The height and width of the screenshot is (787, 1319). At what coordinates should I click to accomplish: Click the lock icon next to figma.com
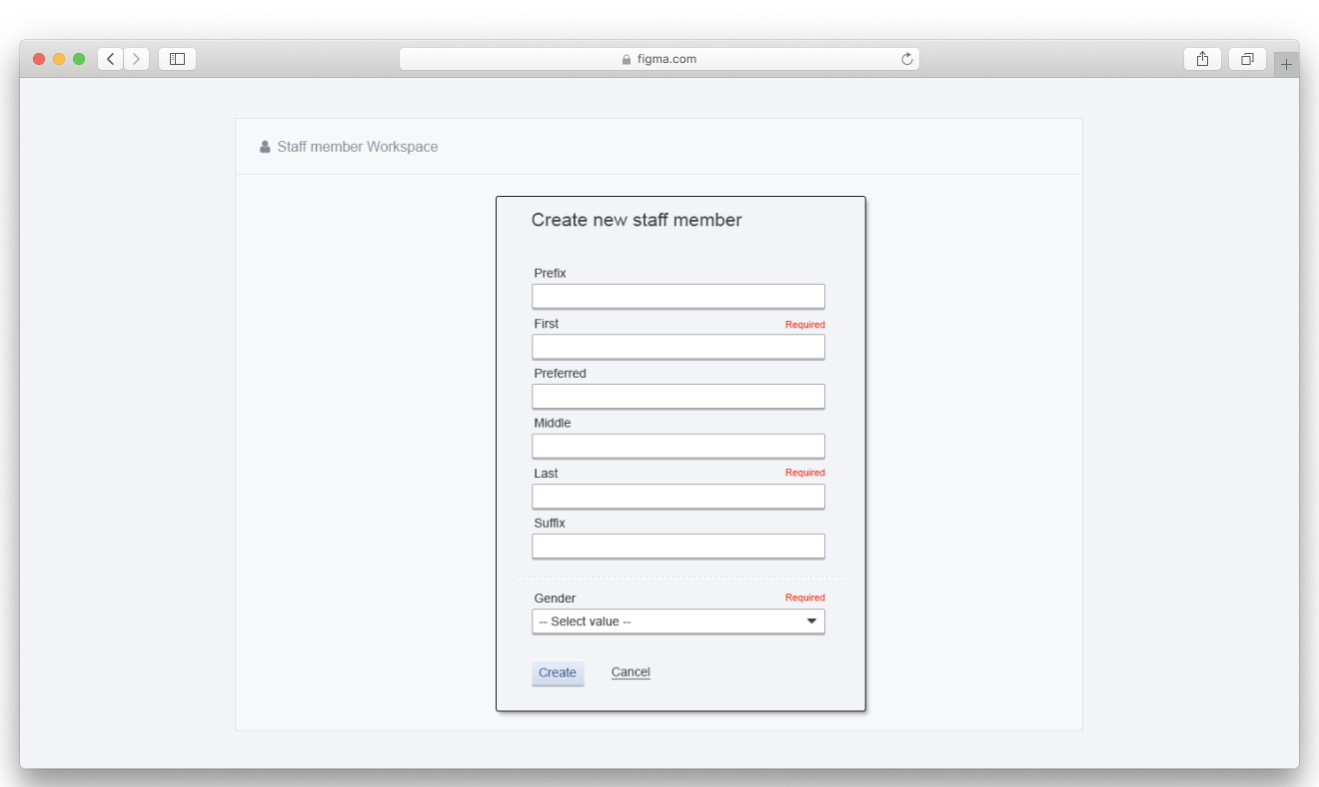point(627,59)
